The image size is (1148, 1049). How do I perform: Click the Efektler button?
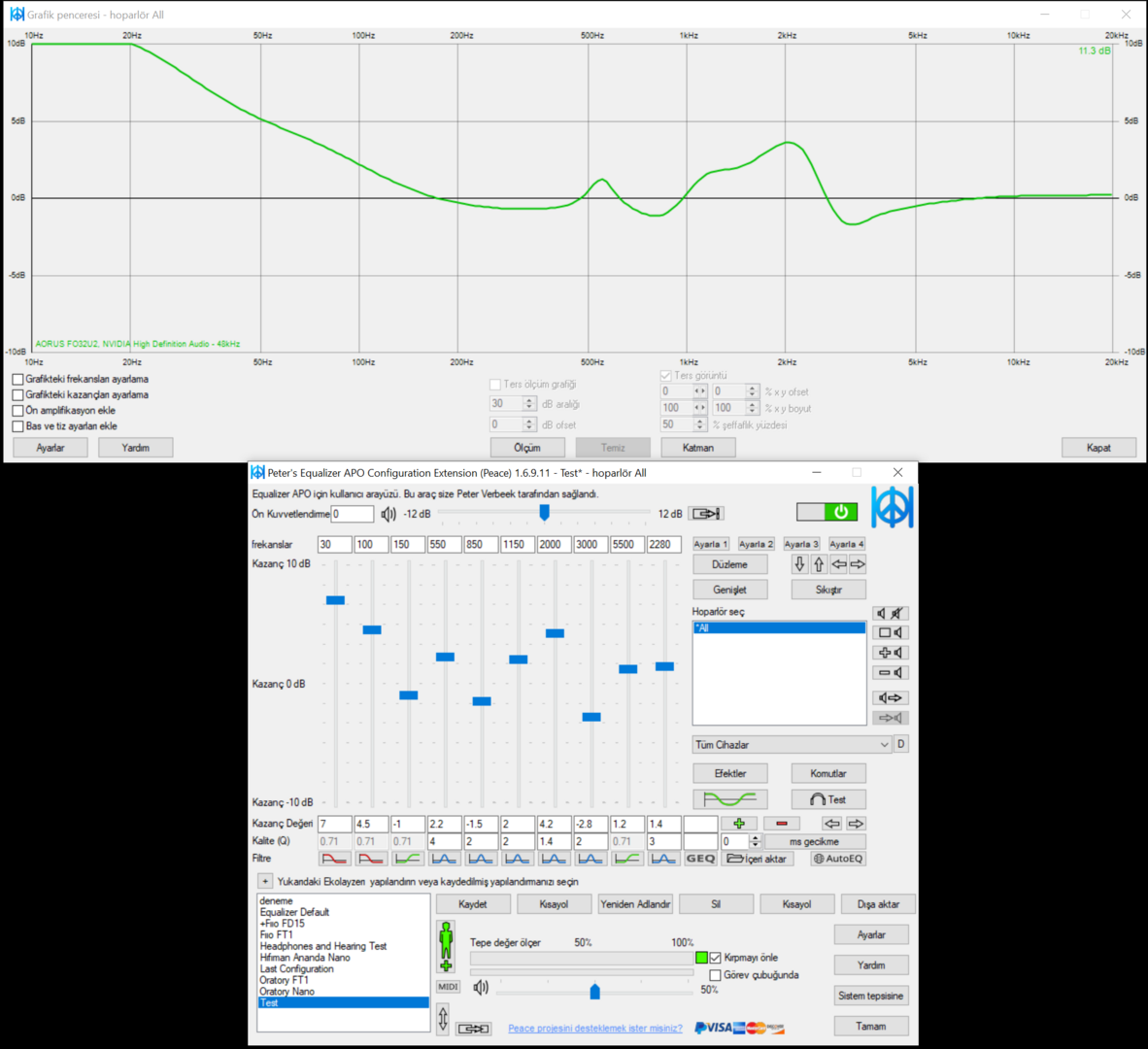pos(730,773)
